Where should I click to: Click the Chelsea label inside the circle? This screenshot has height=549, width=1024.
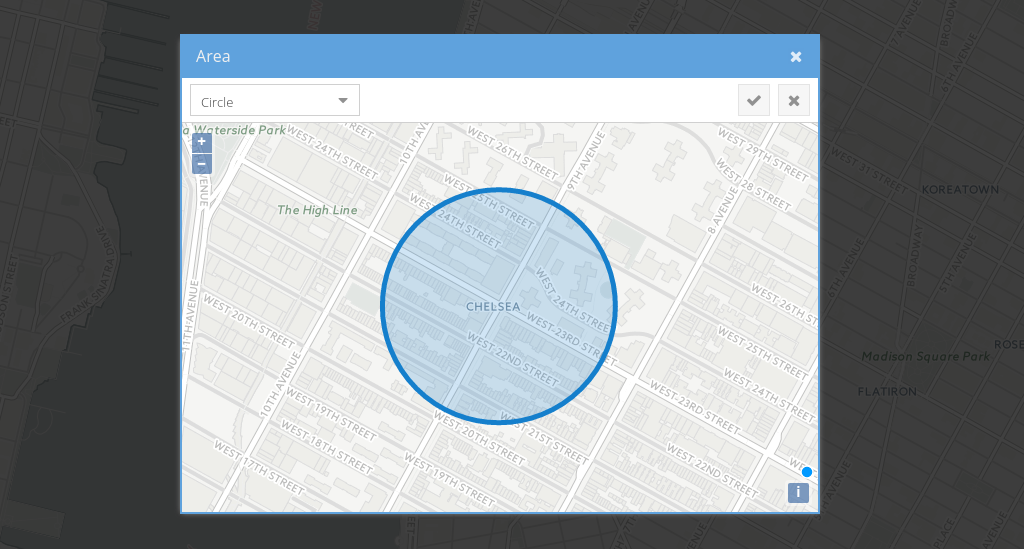(493, 306)
